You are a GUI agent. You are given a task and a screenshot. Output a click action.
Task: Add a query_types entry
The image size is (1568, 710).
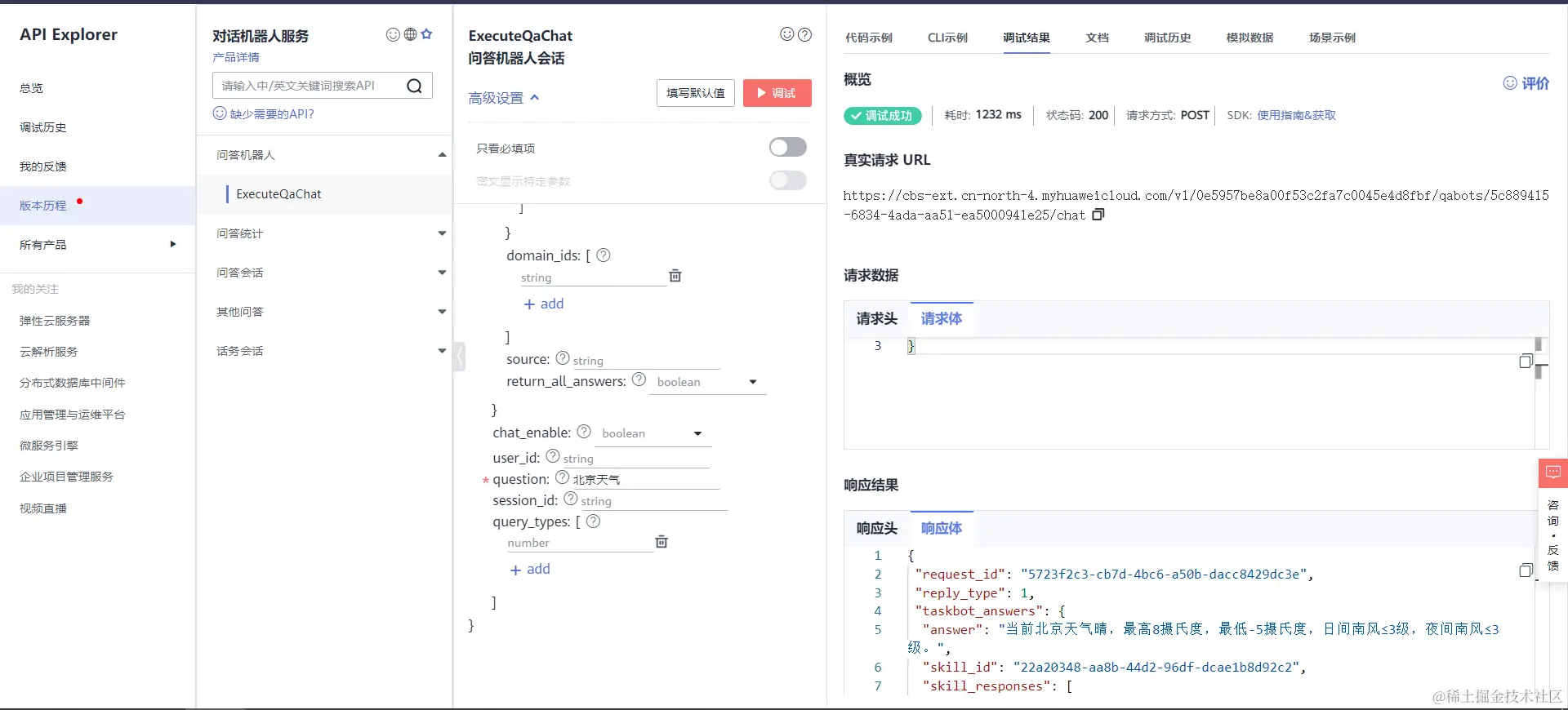[x=530, y=569]
